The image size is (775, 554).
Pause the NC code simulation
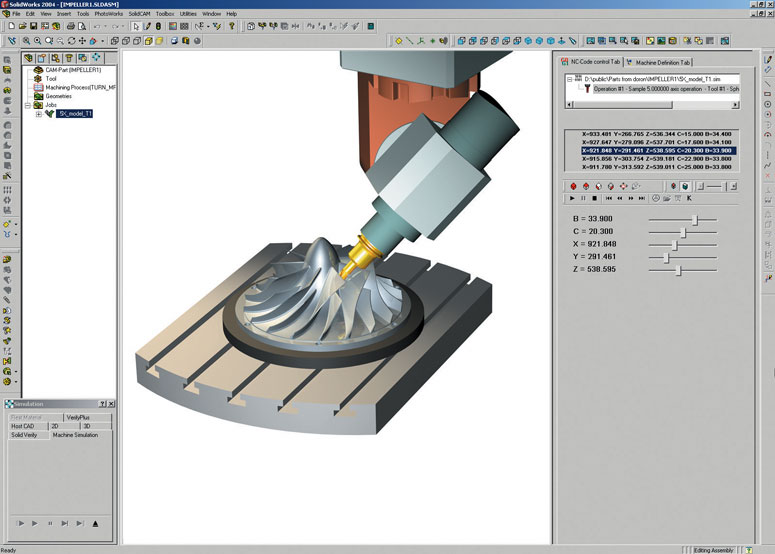click(583, 198)
